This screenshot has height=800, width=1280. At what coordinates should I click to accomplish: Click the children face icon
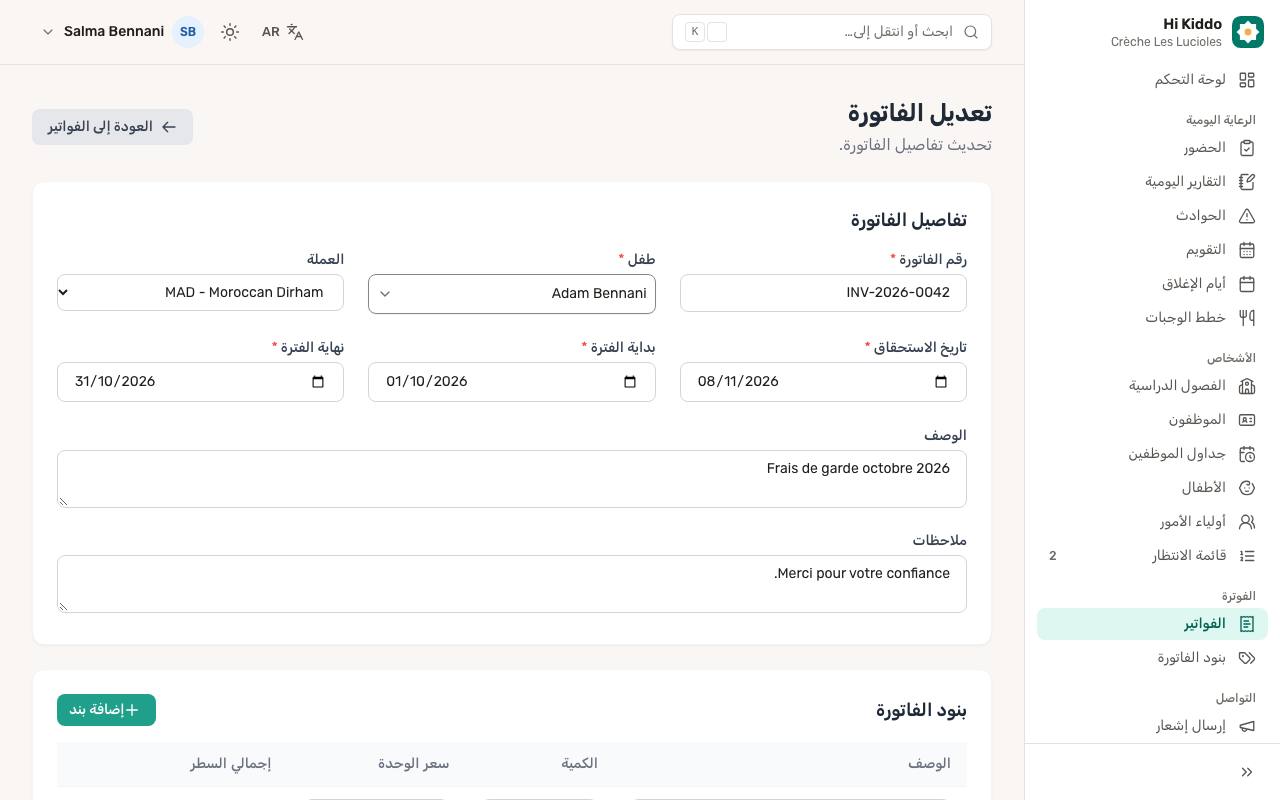(1247, 488)
